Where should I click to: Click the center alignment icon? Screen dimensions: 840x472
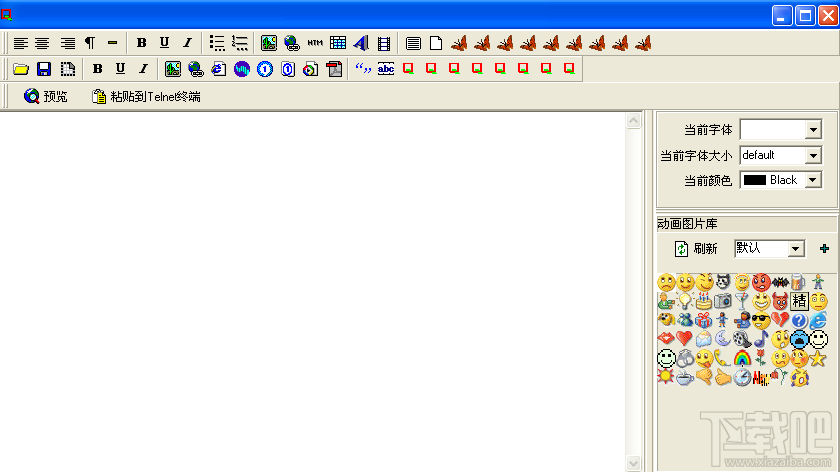coord(42,43)
